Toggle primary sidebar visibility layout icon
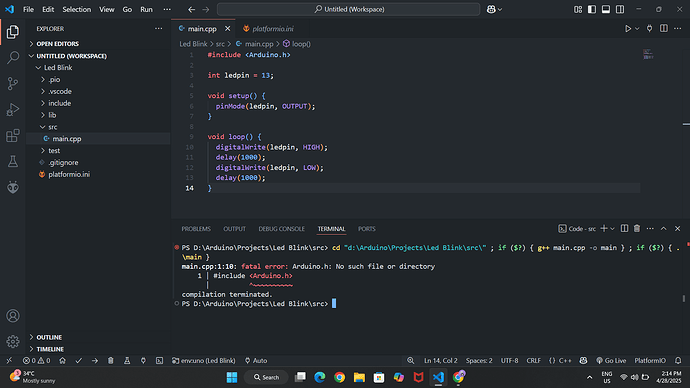Viewport: 690px width, 388px height. coord(592,9)
